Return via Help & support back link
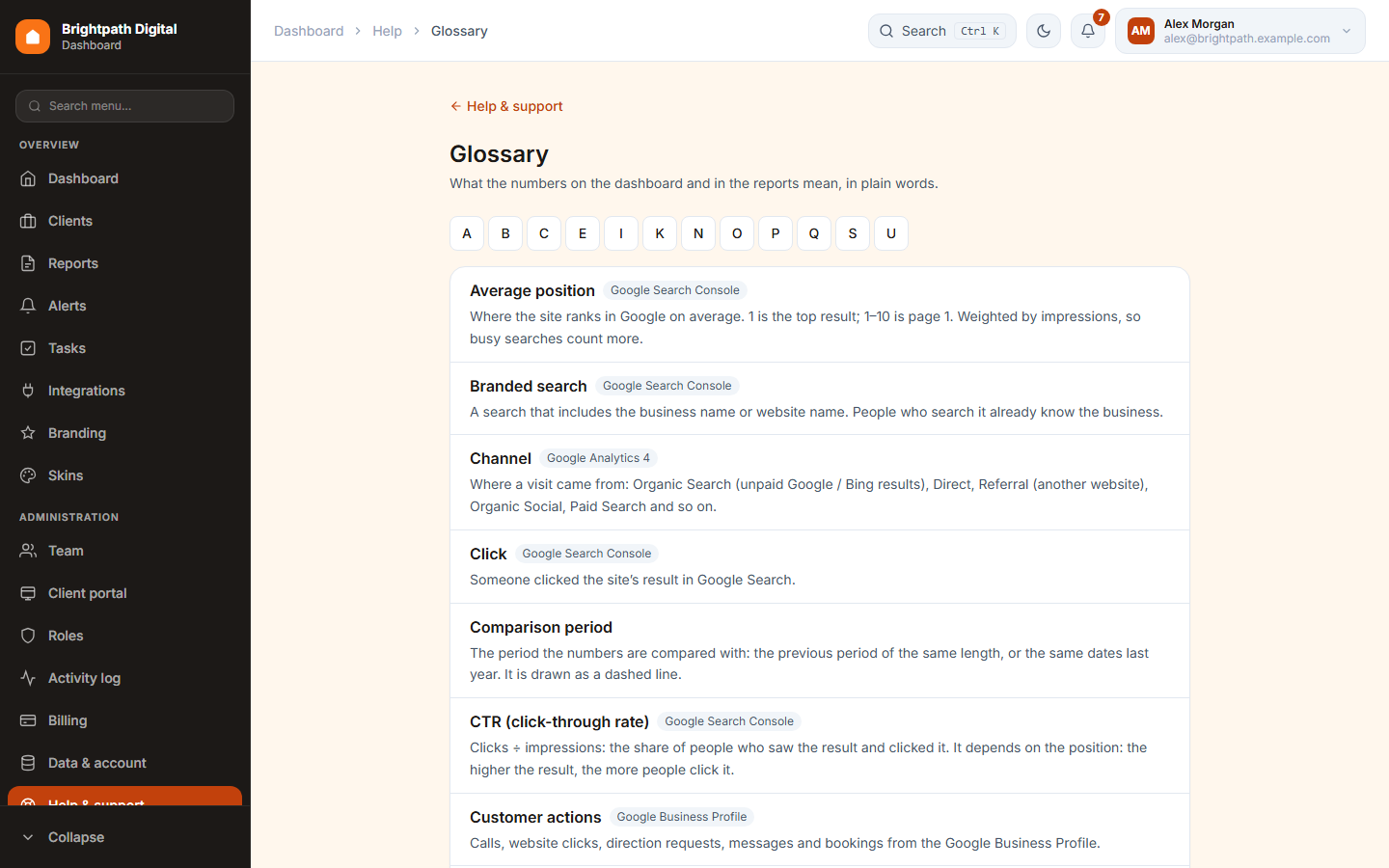1389x868 pixels. coord(506,106)
